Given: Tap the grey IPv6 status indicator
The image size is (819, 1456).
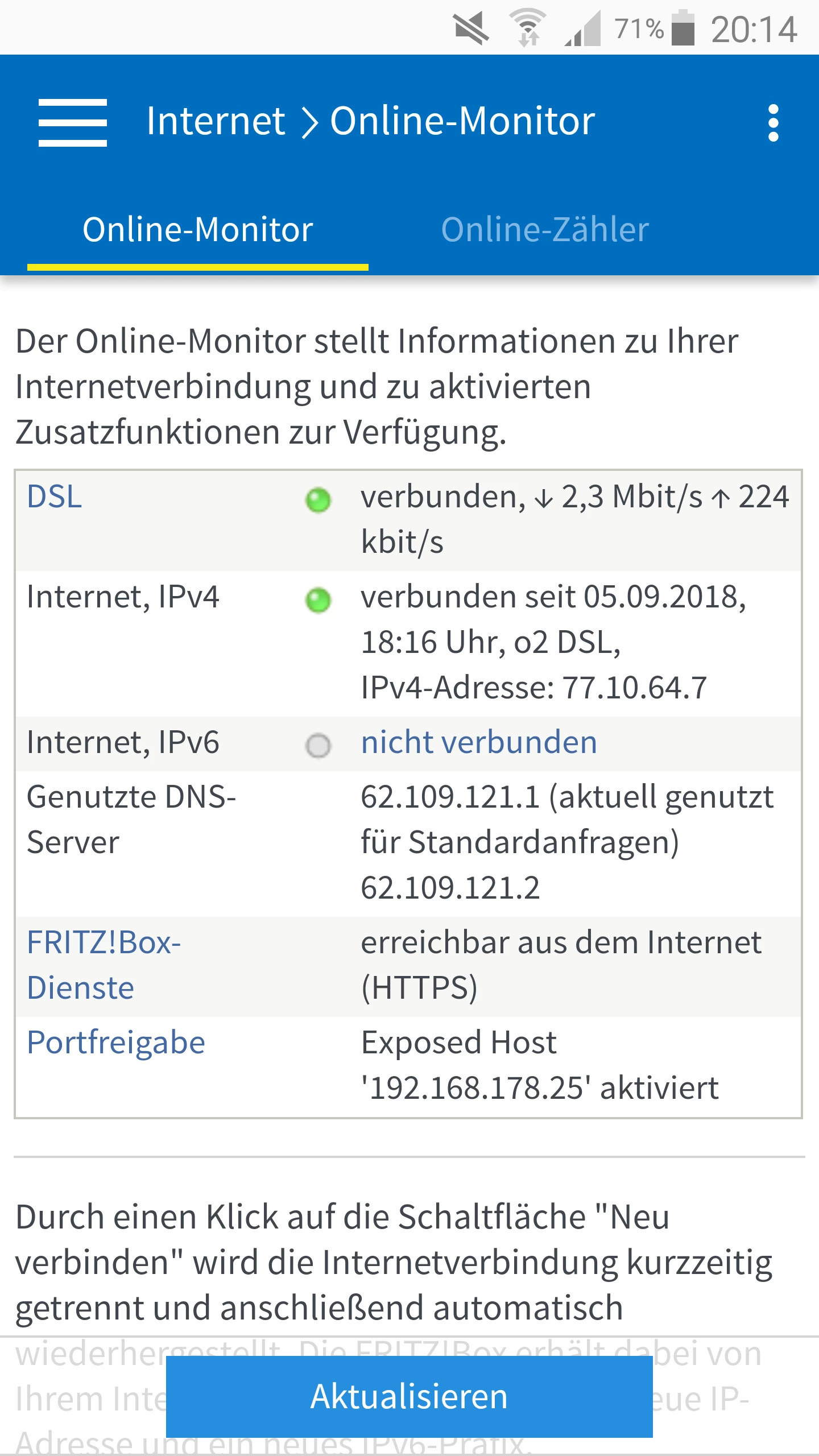Looking at the screenshot, I should click(x=318, y=746).
